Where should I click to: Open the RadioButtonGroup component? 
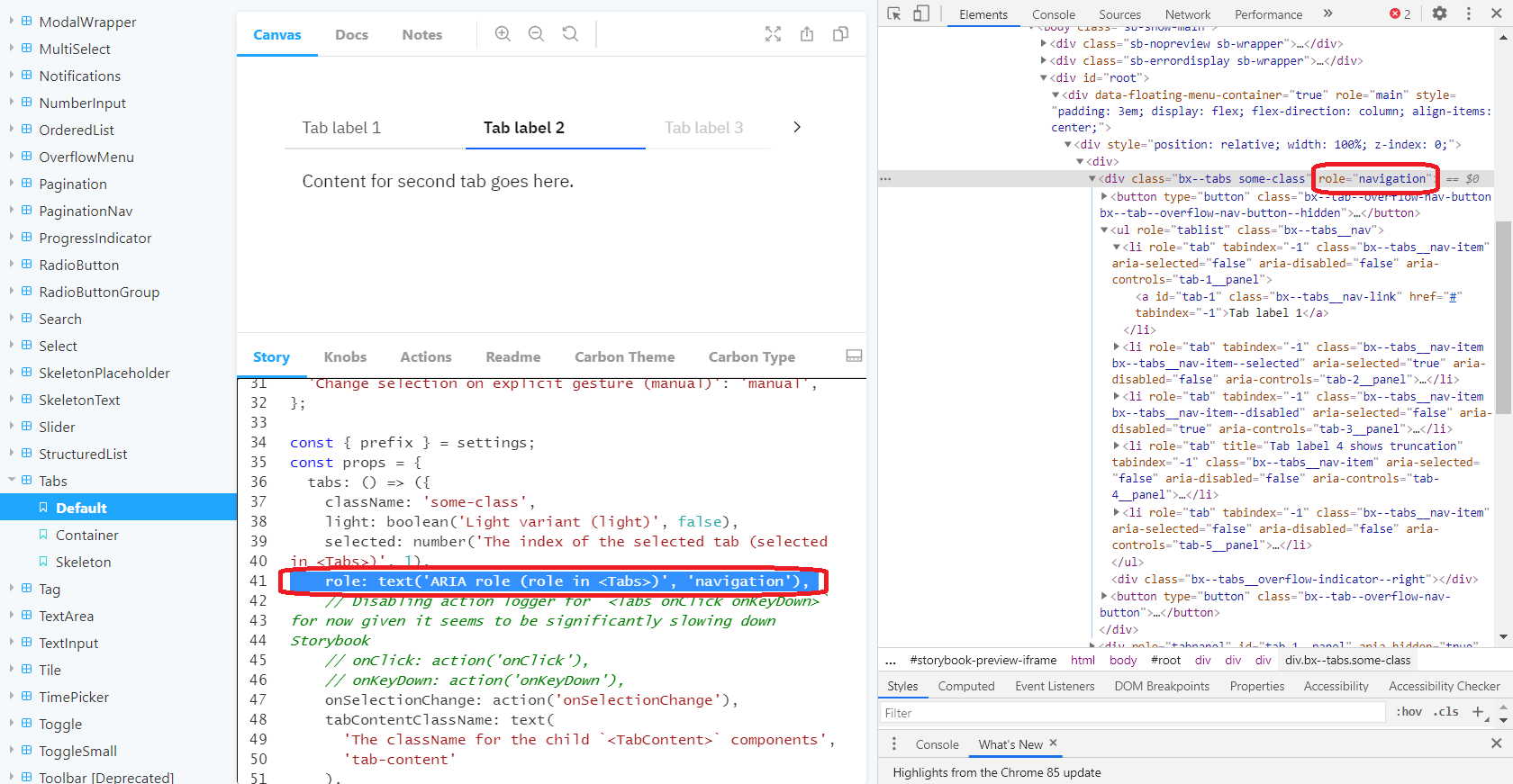99,292
